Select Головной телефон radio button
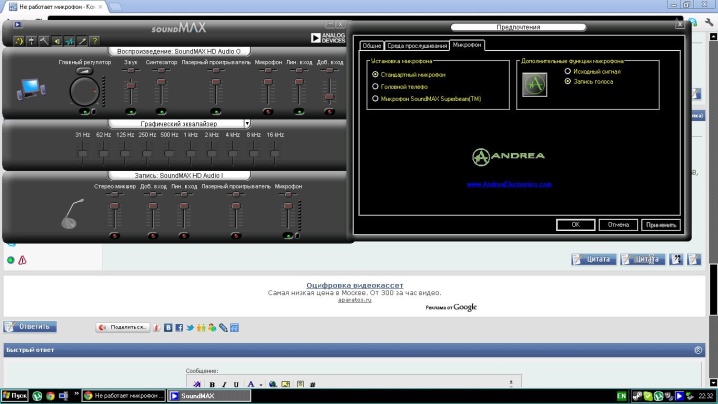718x404 pixels. tap(375, 86)
